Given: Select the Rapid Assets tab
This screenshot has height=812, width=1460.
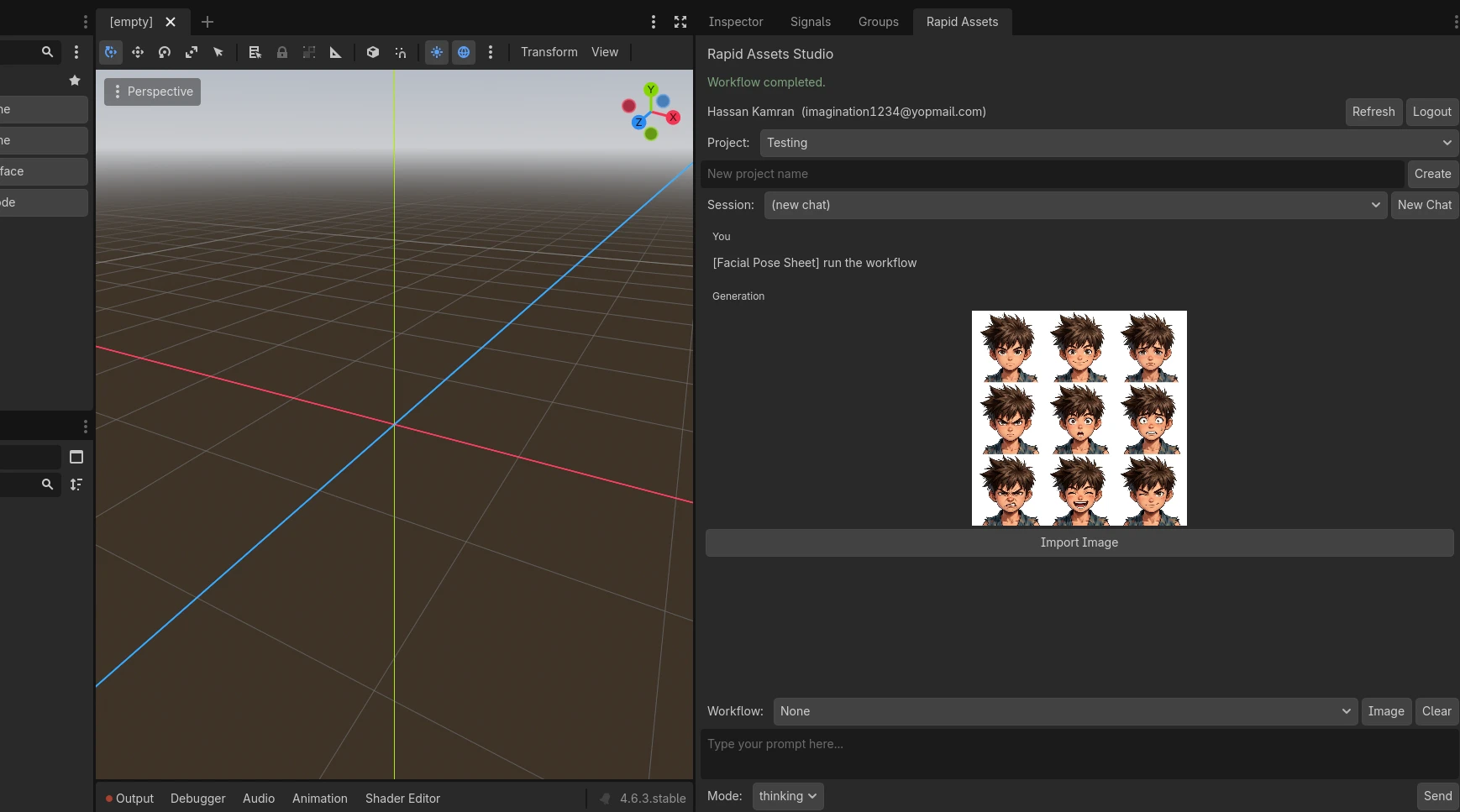Looking at the screenshot, I should (x=963, y=22).
